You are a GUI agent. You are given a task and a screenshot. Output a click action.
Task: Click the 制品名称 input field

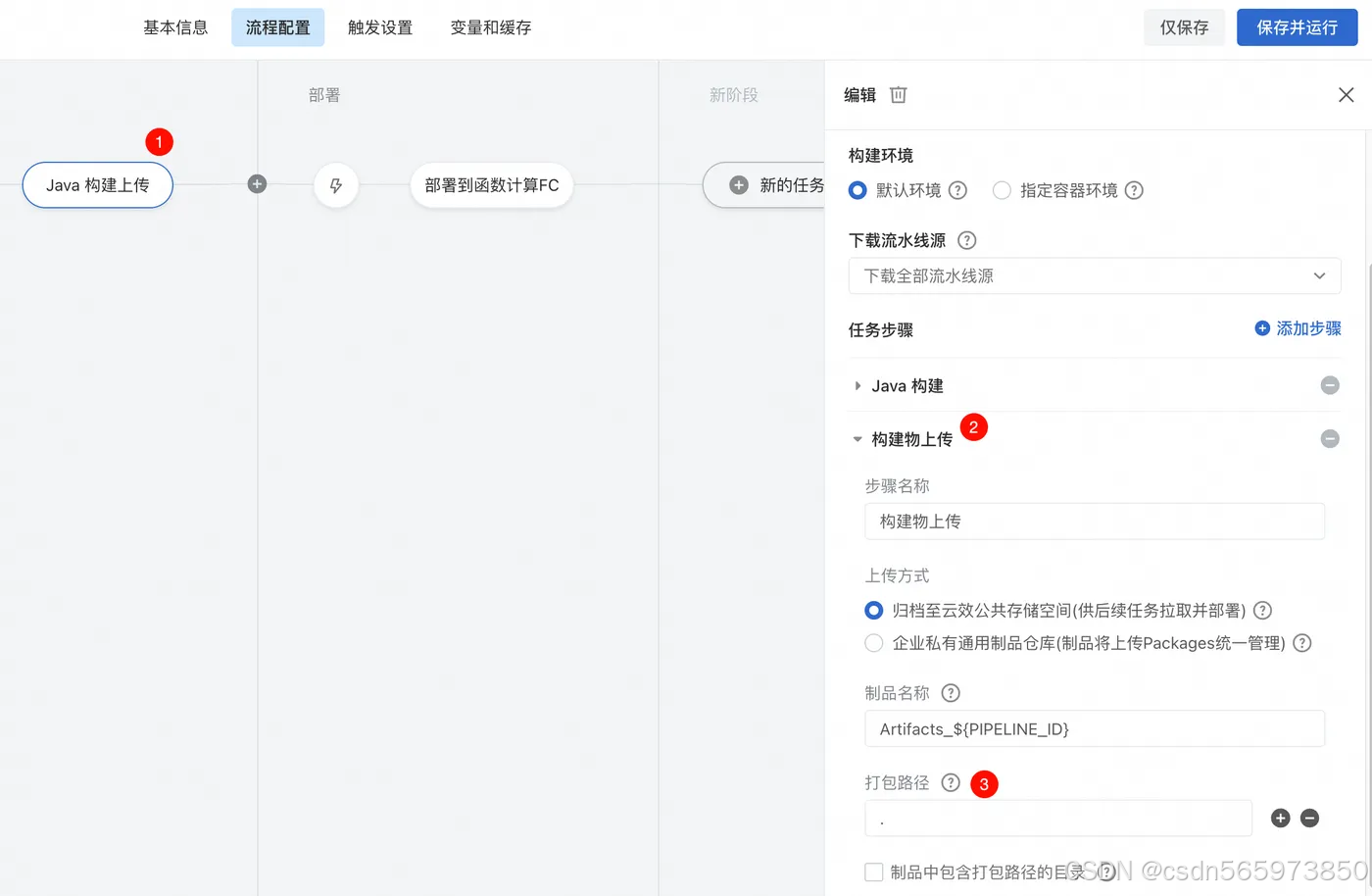[x=1095, y=728]
